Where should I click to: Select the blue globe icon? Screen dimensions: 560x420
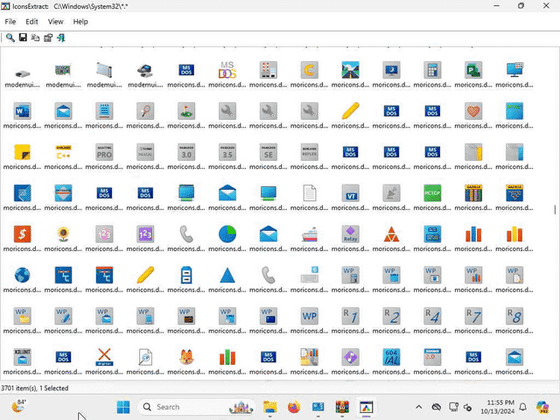[x=22, y=275]
